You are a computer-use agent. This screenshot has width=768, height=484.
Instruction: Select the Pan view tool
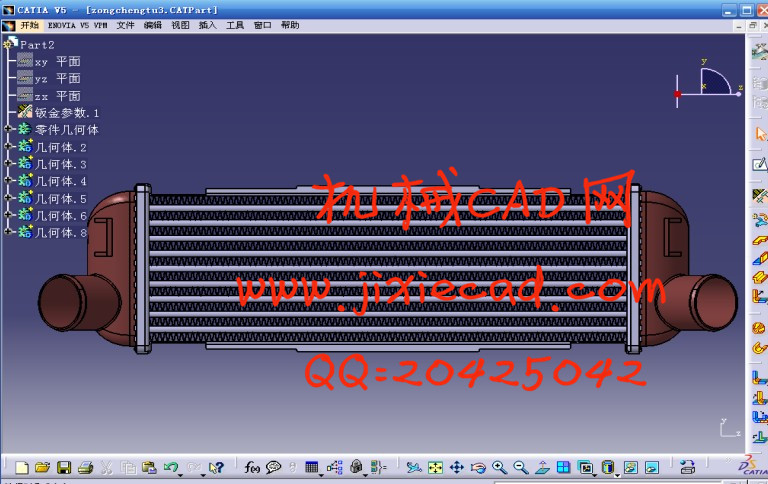coord(456,467)
